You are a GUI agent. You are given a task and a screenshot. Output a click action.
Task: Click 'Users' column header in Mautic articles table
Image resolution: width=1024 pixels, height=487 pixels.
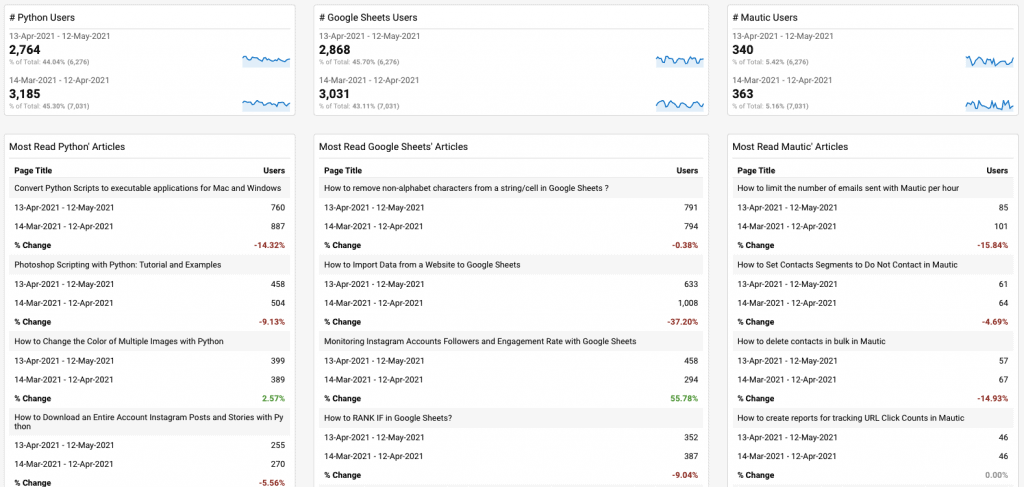coord(997,170)
